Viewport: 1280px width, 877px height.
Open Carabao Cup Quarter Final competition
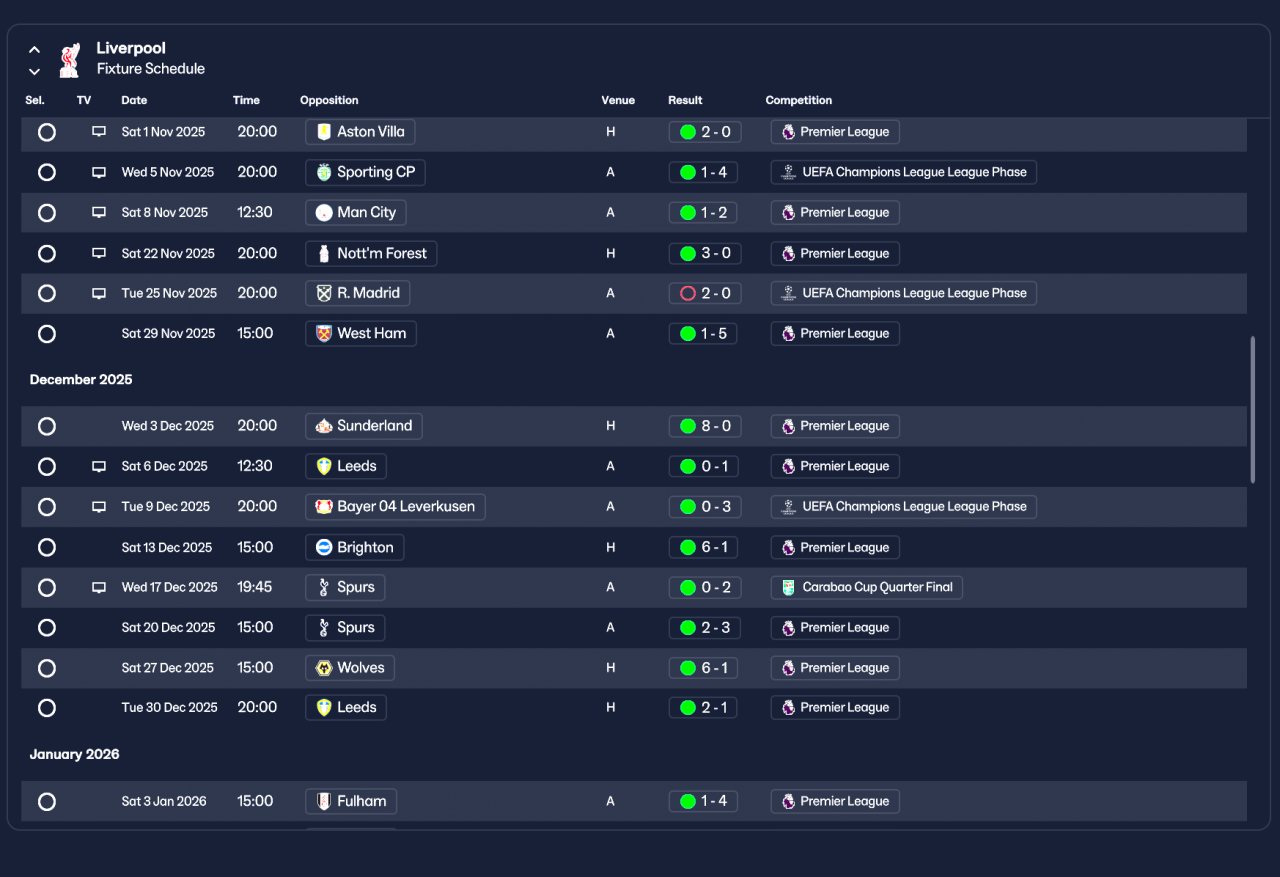866,587
